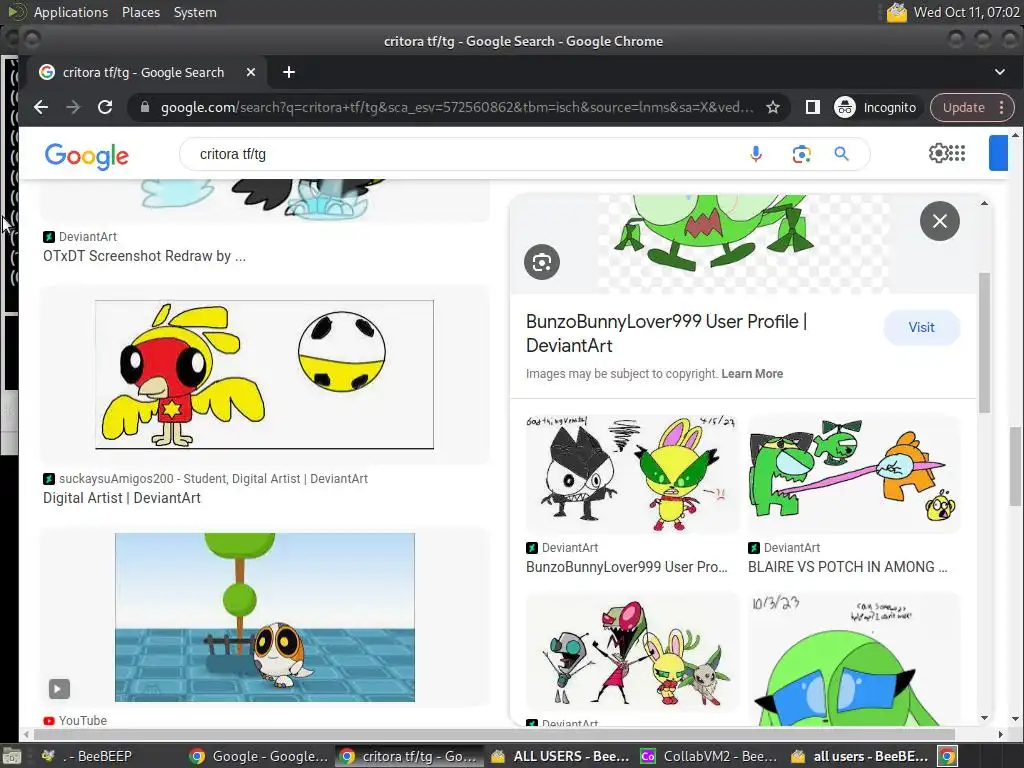Click the preview panel vertical scrollbar thumb
This screenshot has width=1024, height=768.
(x=984, y=343)
